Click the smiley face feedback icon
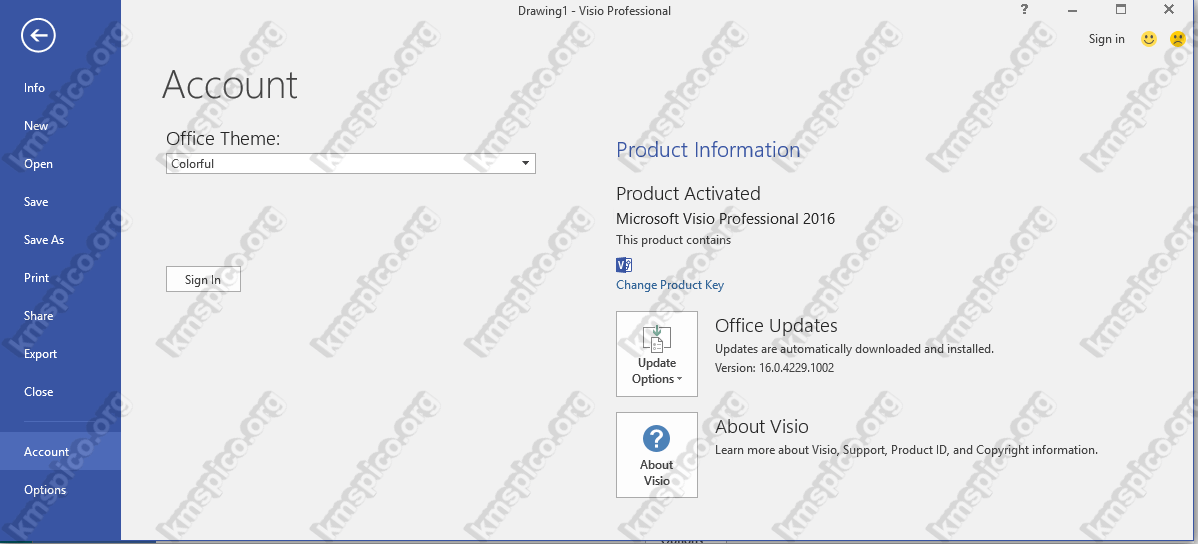The width and height of the screenshot is (1198, 544). 1148,39
